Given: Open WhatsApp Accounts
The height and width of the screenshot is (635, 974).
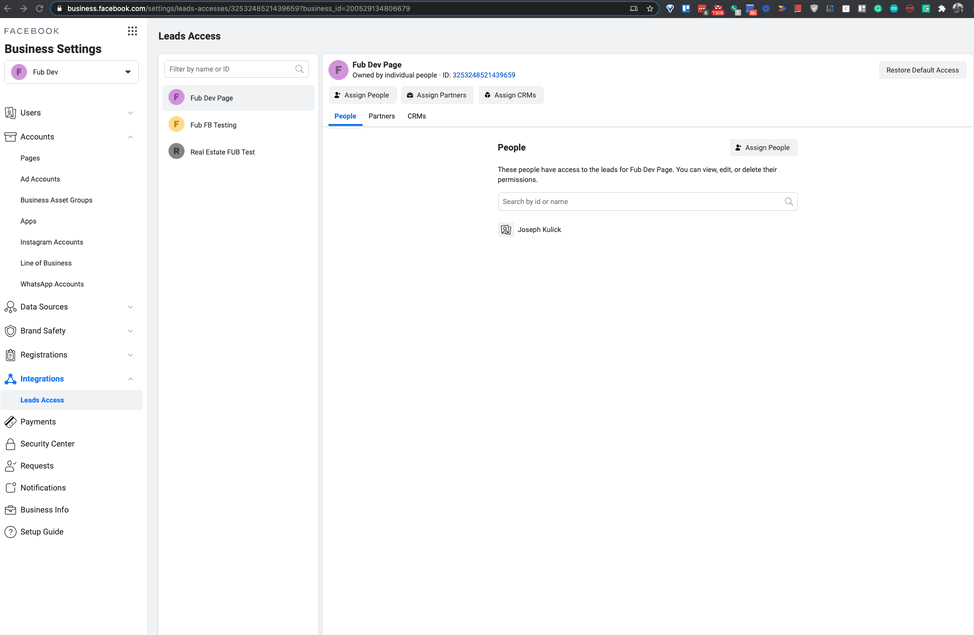Looking at the screenshot, I should point(52,285).
